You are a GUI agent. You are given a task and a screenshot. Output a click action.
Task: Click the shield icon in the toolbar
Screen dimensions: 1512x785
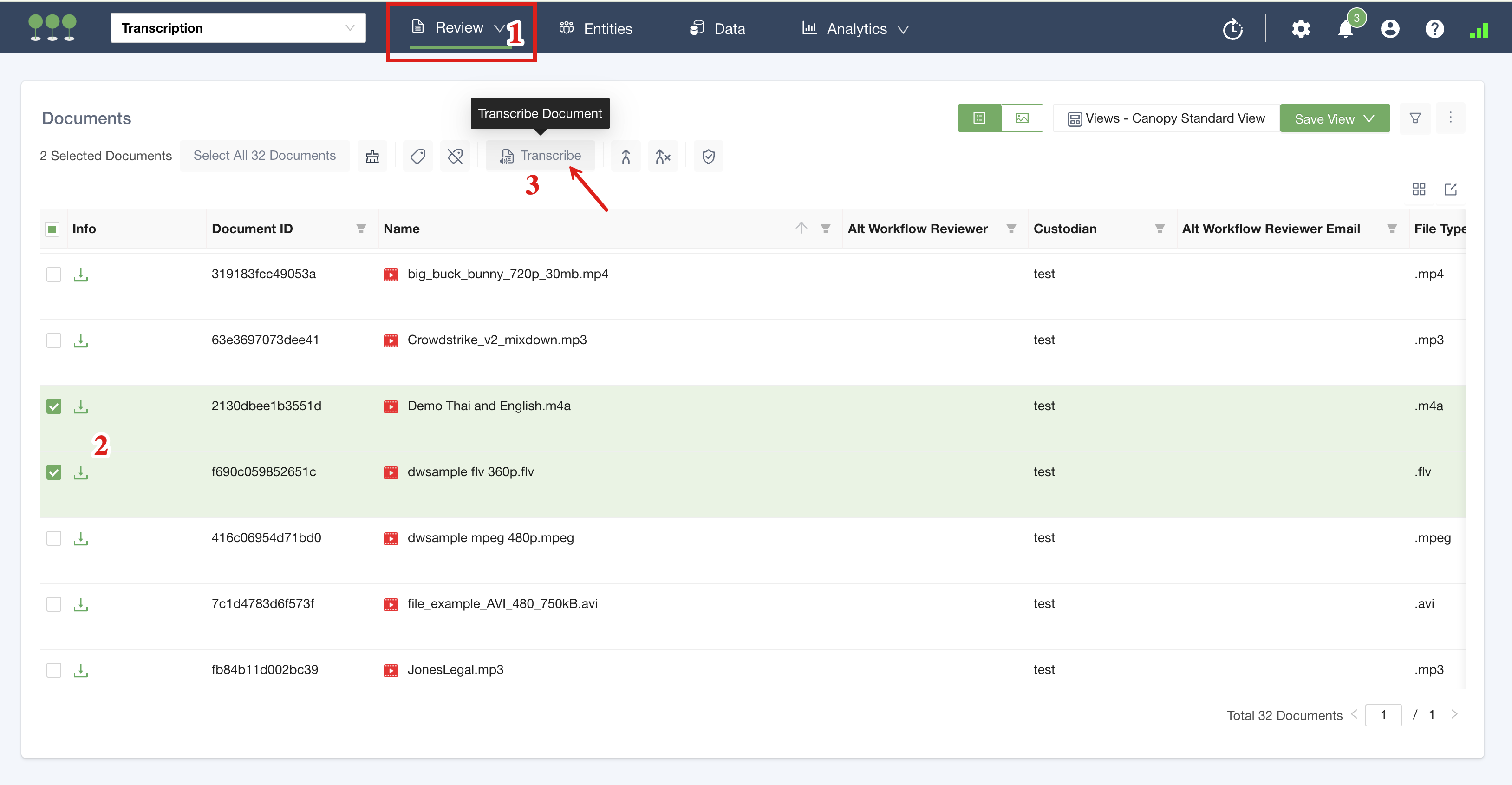pyautogui.click(x=708, y=156)
